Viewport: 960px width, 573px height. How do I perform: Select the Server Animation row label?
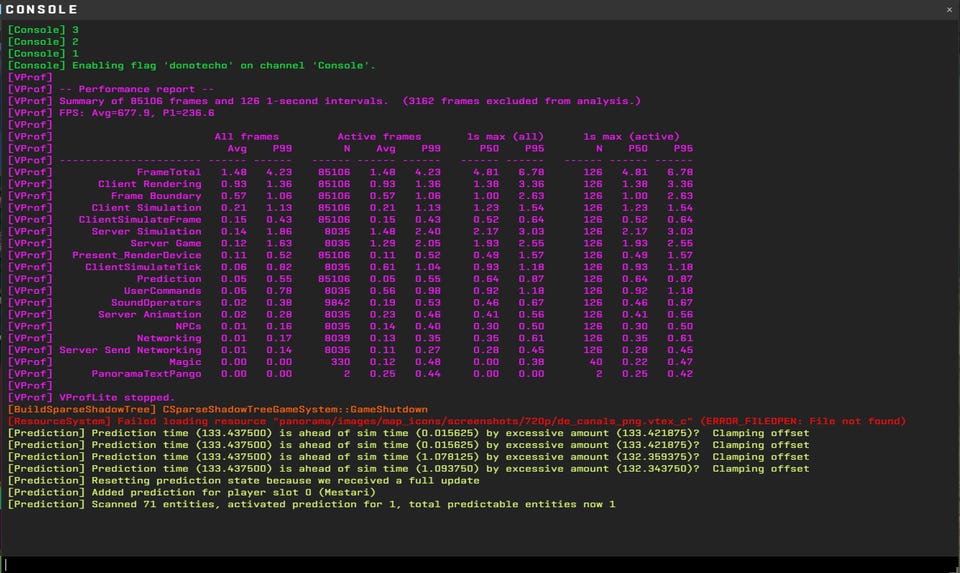click(149, 315)
